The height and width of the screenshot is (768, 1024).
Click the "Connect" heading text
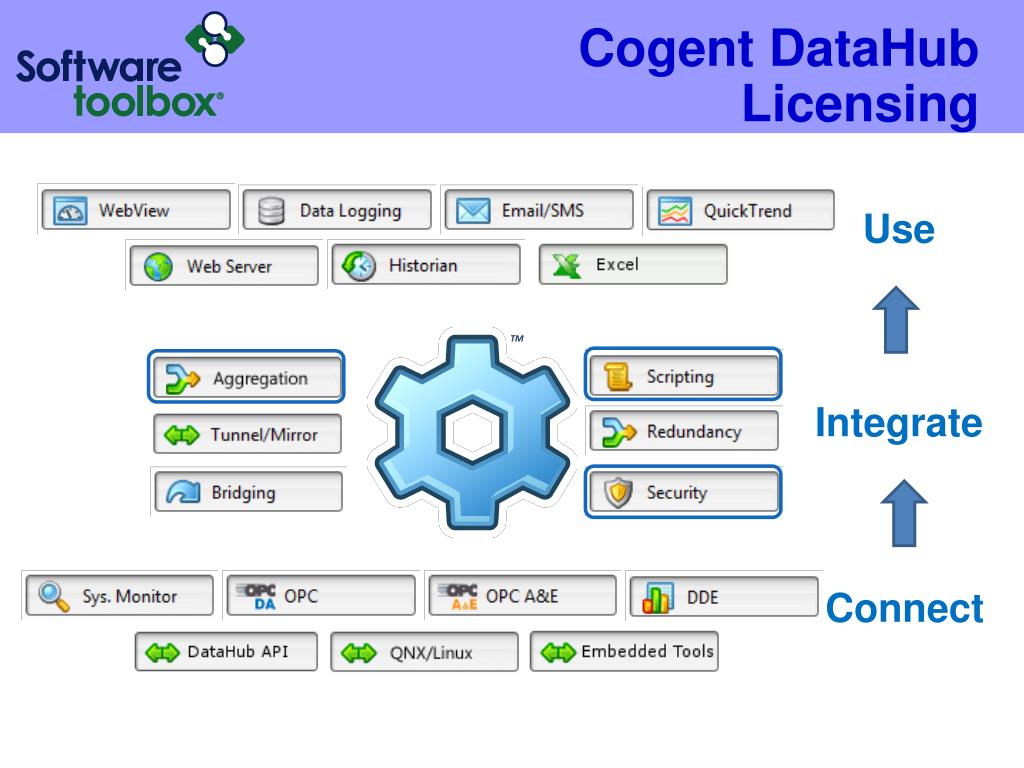[904, 608]
